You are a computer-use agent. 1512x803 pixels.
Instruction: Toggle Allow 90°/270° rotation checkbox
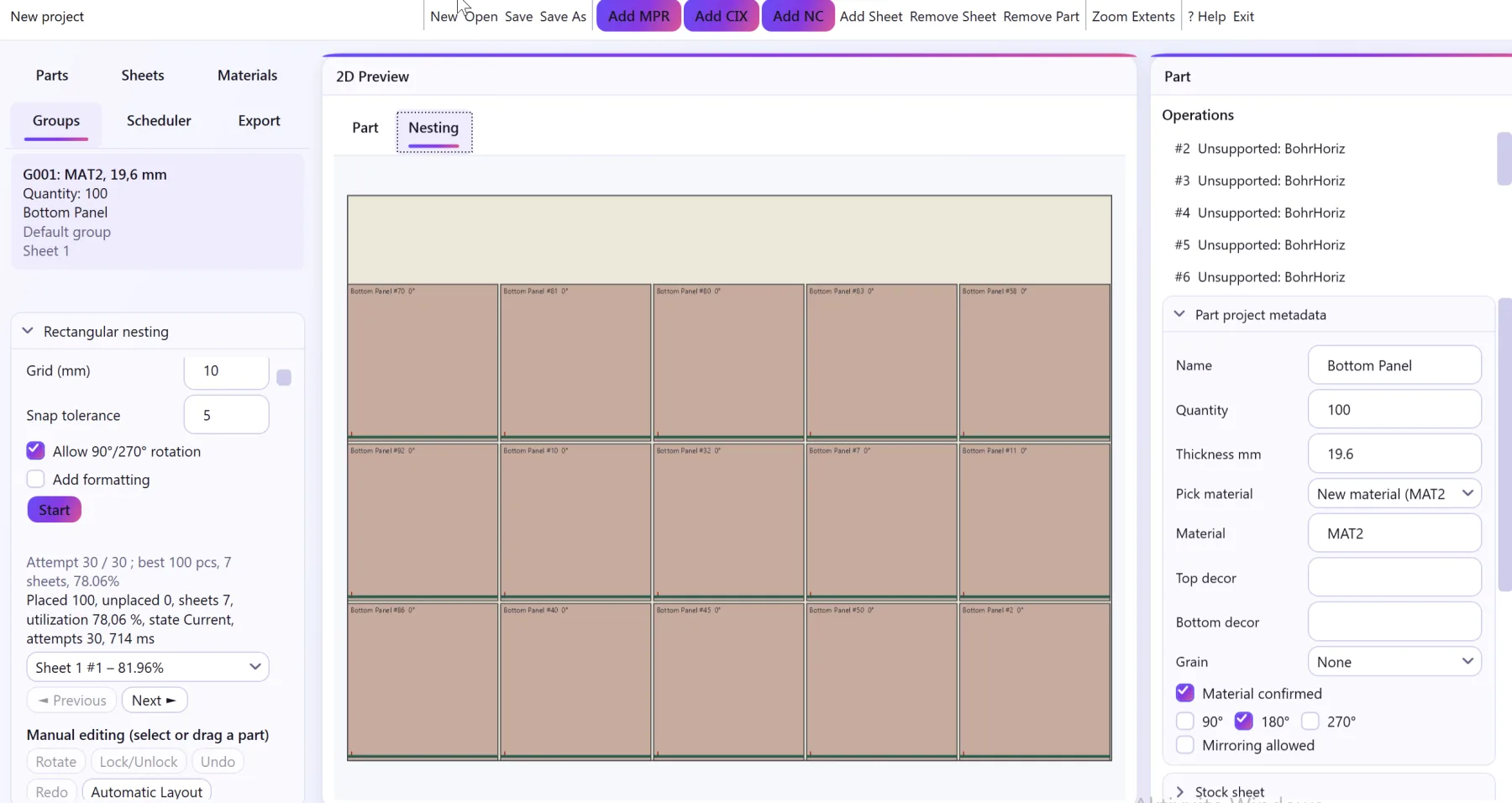tap(35, 451)
